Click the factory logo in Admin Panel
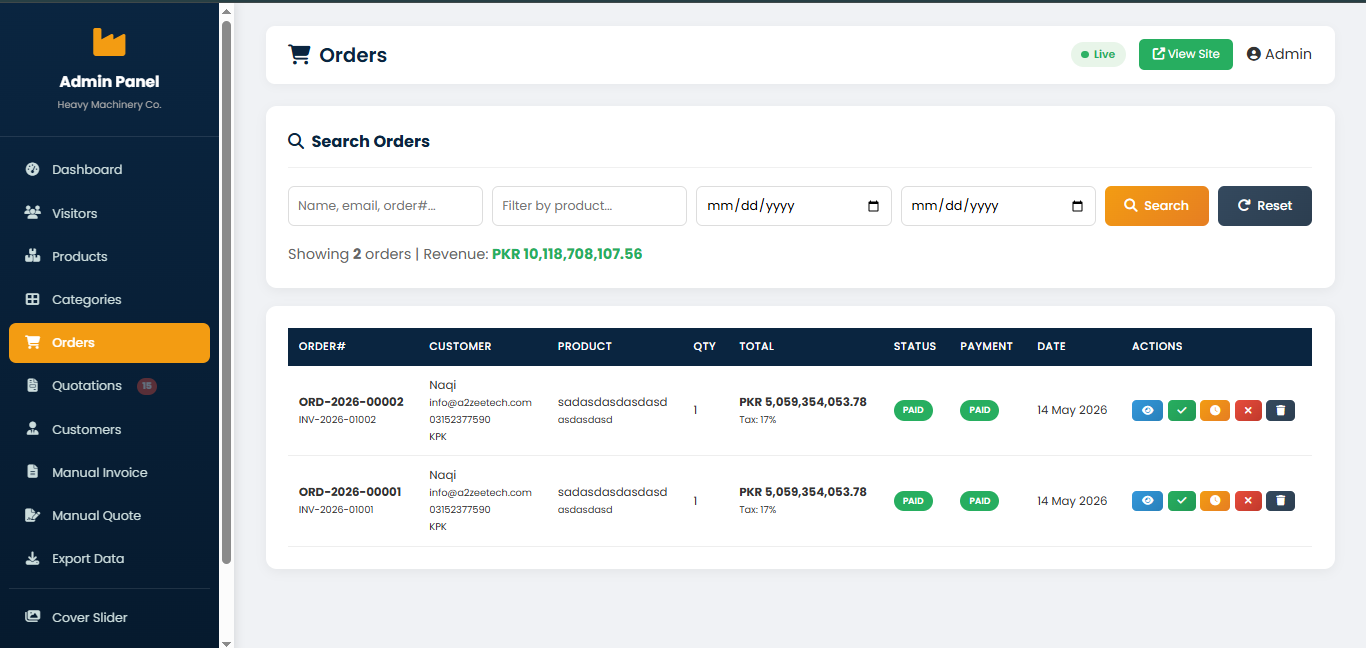The image size is (1366, 648). click(109, 42)
